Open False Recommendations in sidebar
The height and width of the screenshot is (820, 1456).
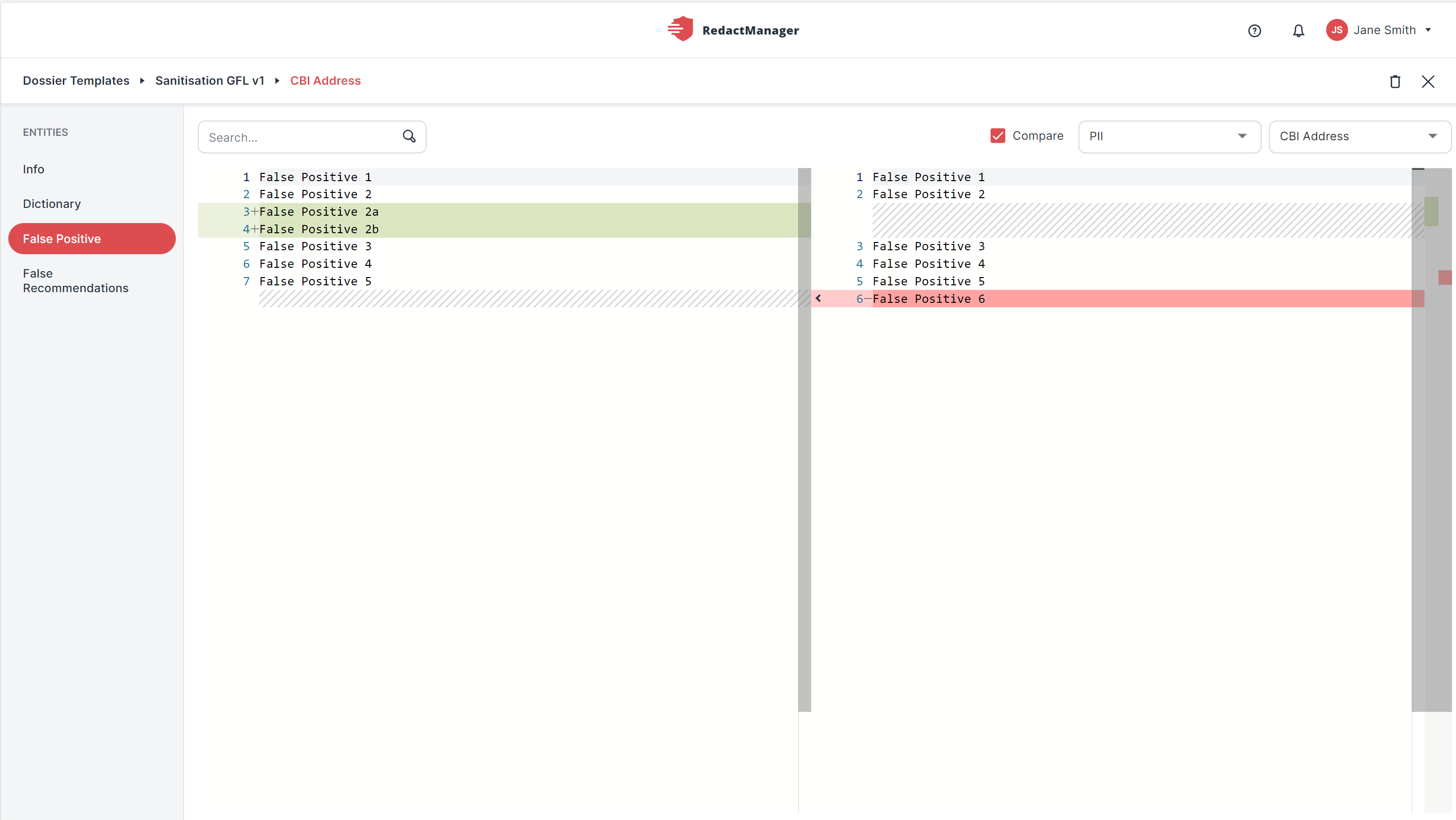[x=76, y=280]
